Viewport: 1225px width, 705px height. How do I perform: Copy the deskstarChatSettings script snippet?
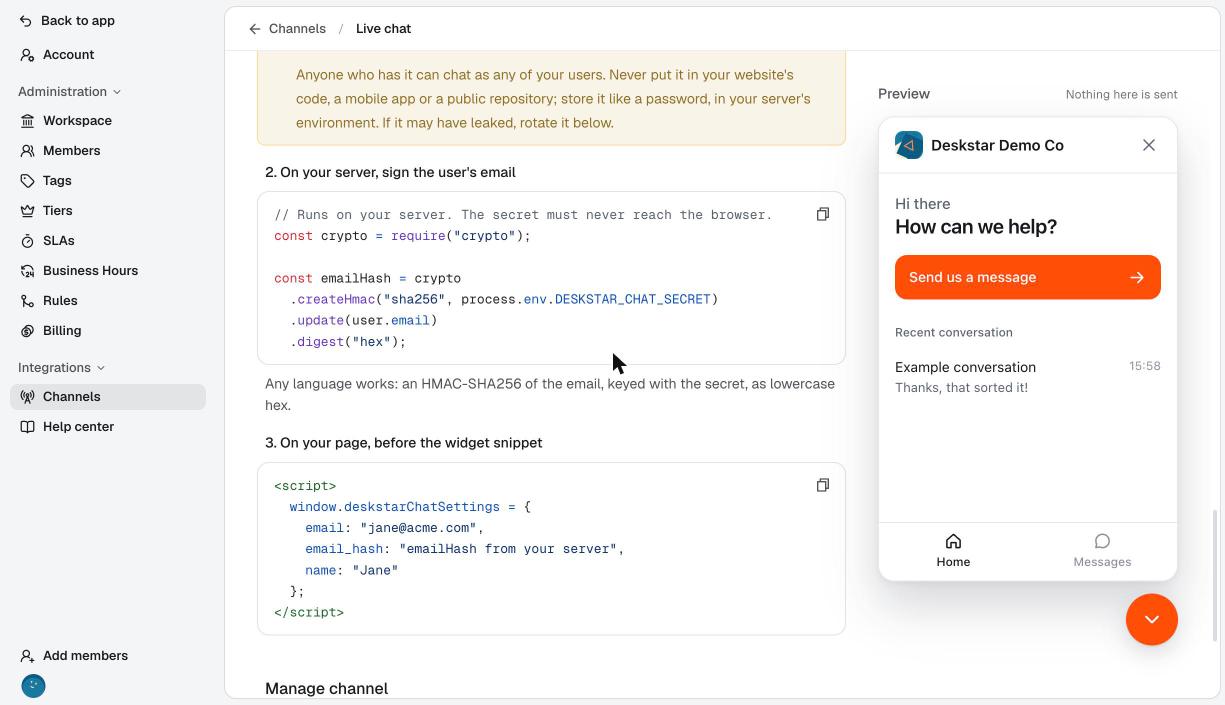tap(823, 485)
